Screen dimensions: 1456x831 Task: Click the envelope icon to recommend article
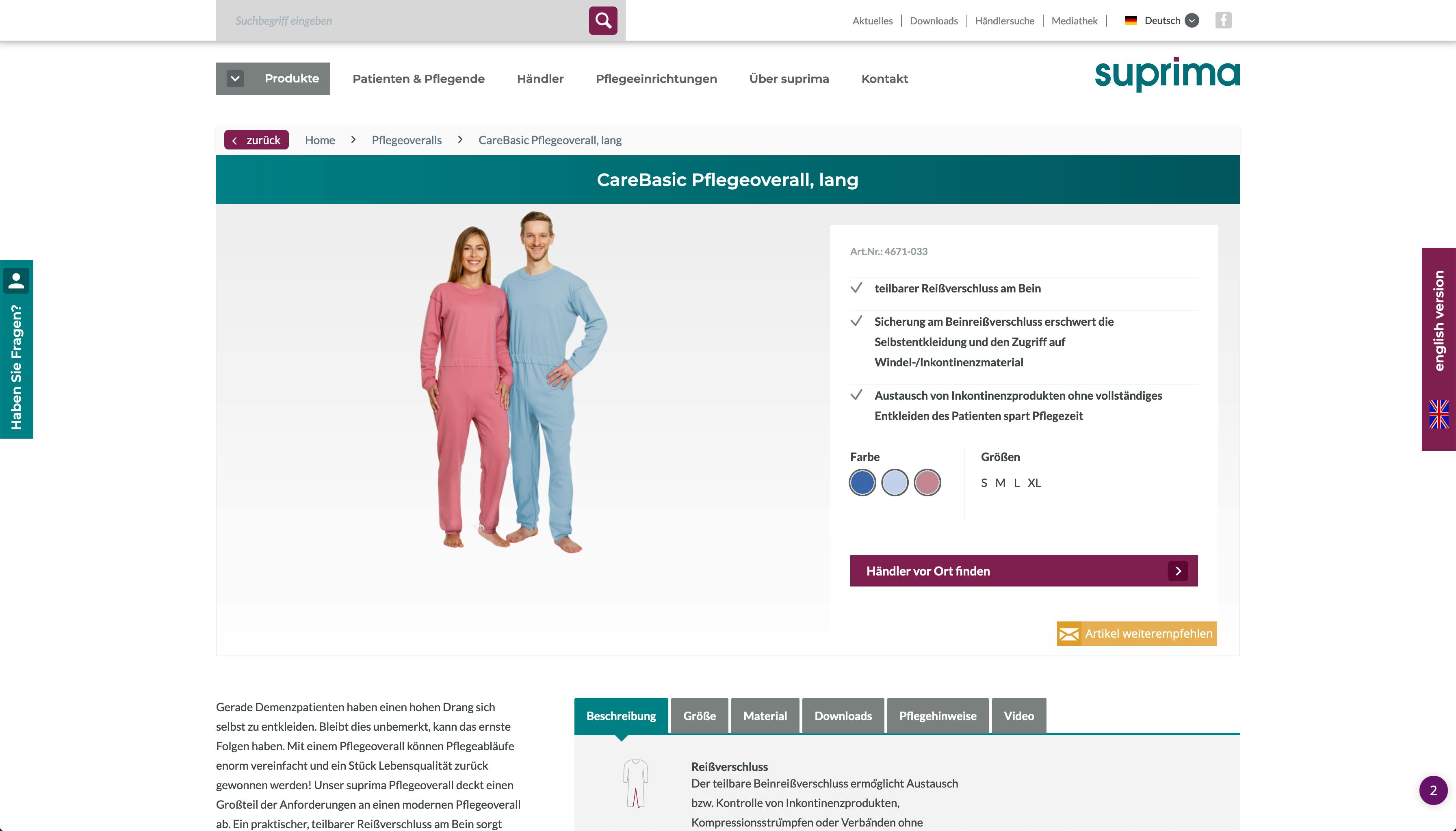[1068, 634]
